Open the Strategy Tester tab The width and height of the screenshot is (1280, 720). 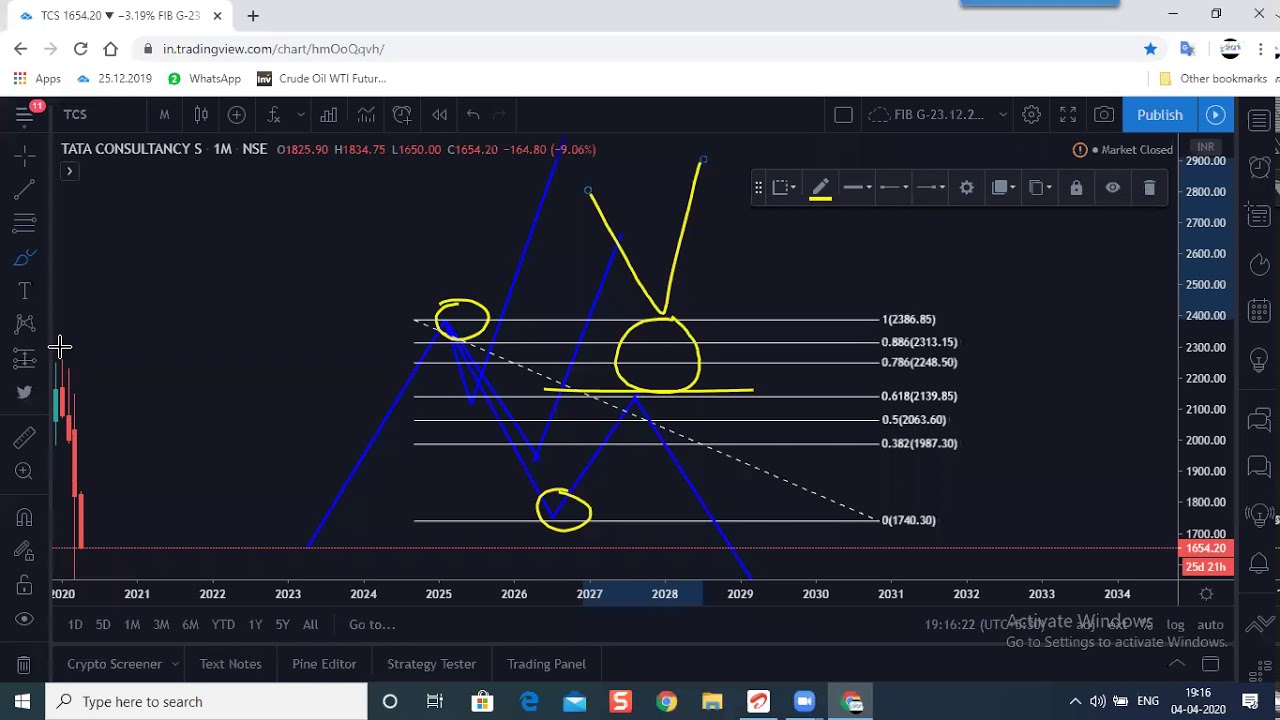tap(431, 664)
